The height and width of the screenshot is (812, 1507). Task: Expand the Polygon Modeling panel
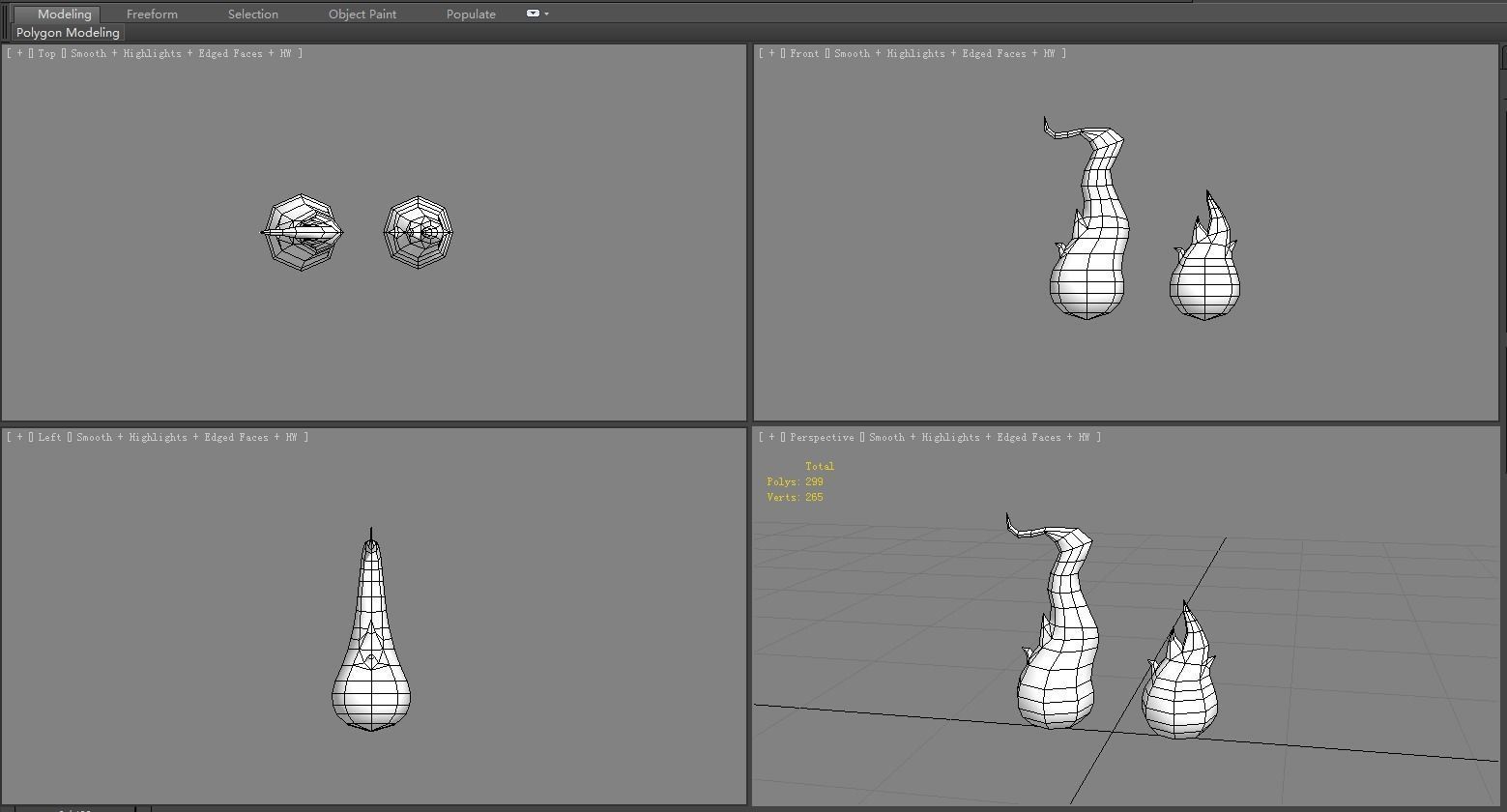point(68,33)
